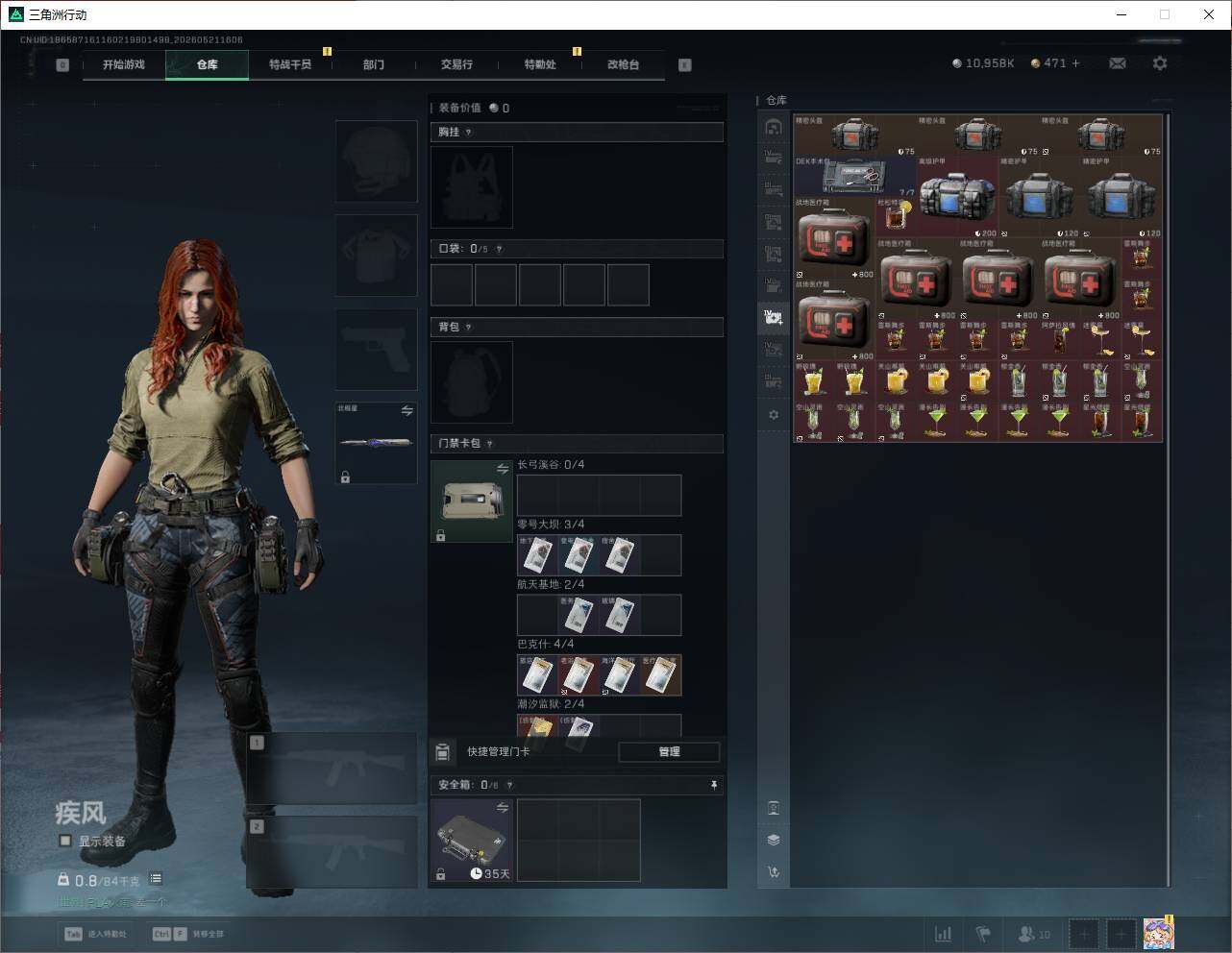The image size is (1232, 953).
Task: Toggle the pin on the 安全箱 header
Action: tap(713, 785)
